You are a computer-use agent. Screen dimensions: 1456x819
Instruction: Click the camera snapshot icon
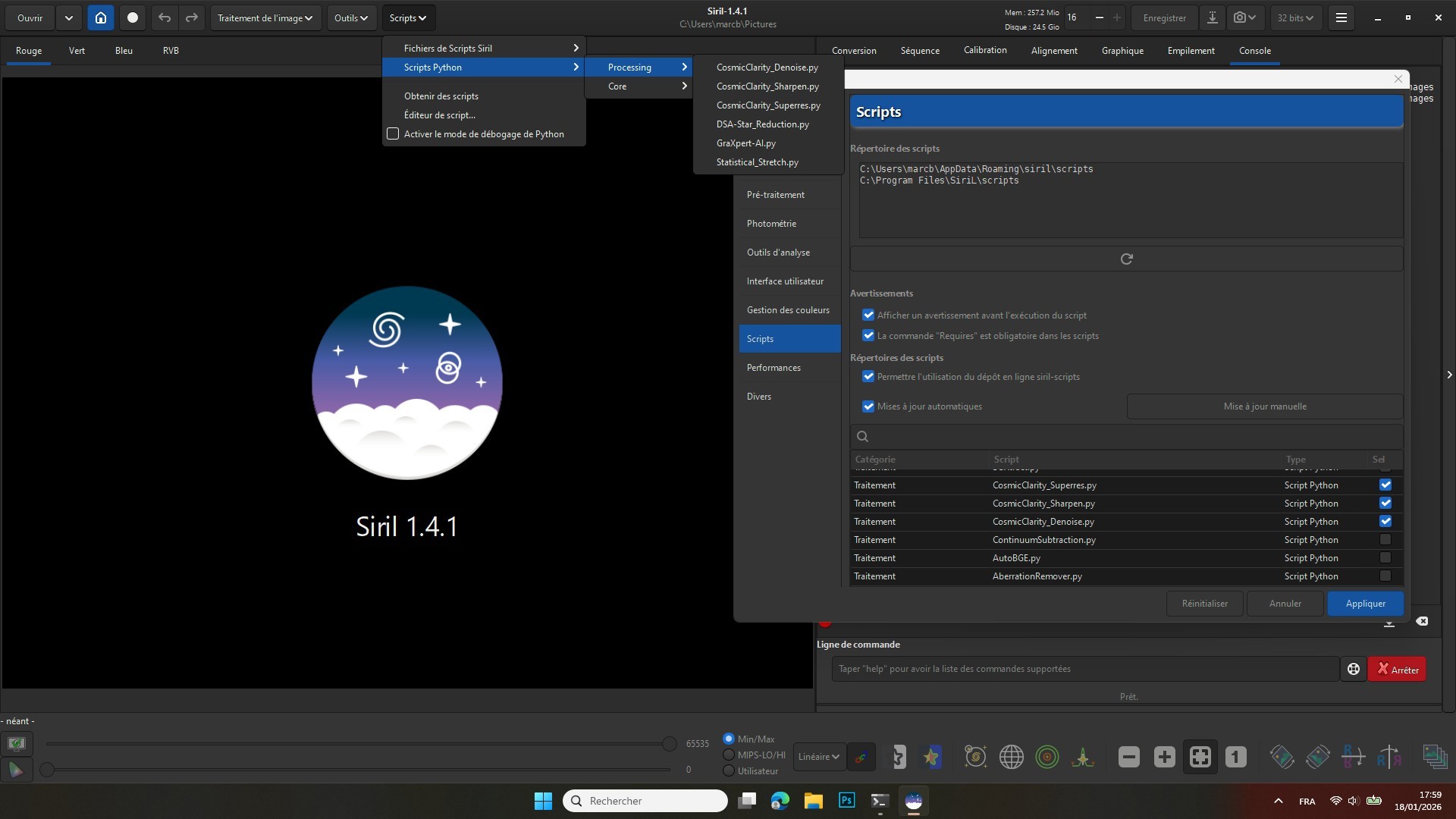point(1244,17)
